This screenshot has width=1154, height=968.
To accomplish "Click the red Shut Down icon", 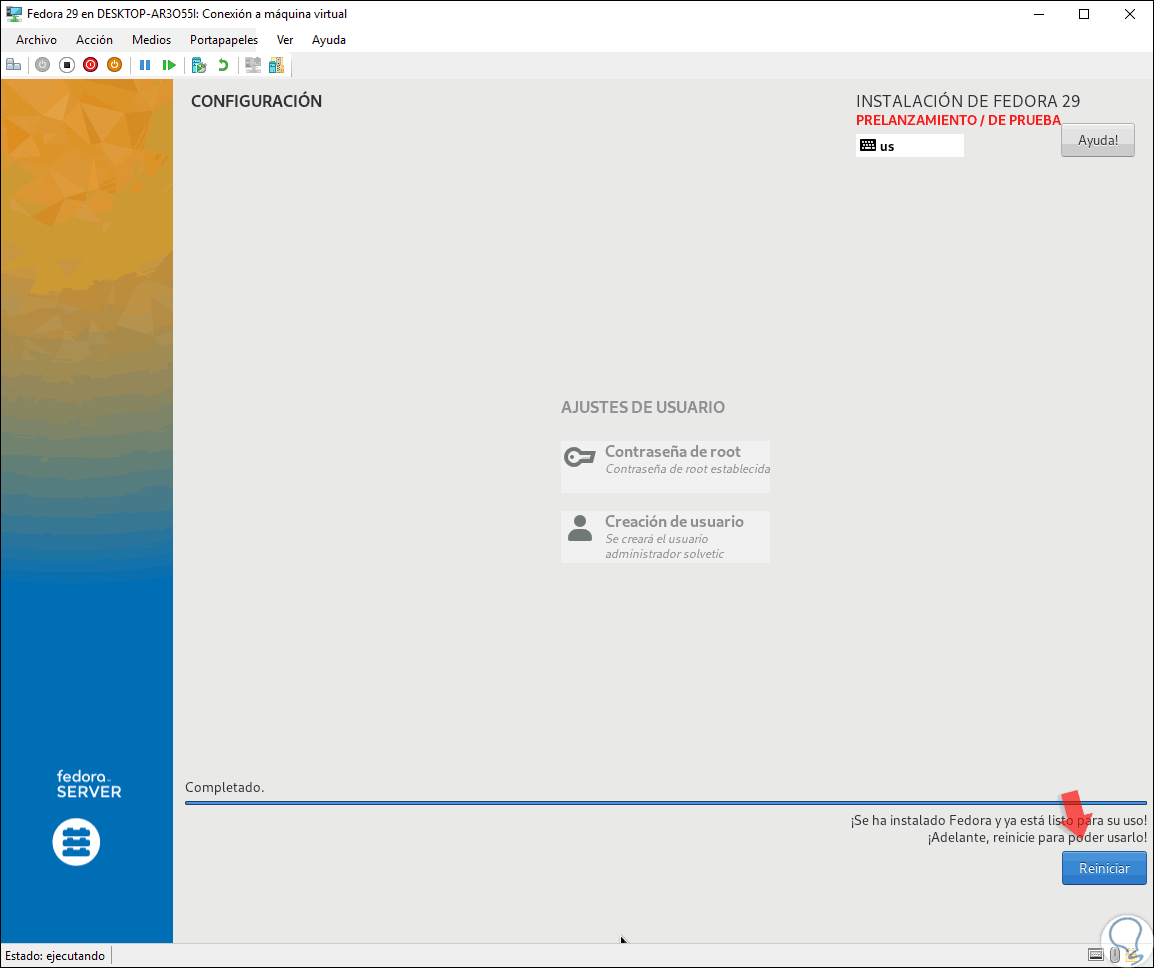I will click(91, 65).
